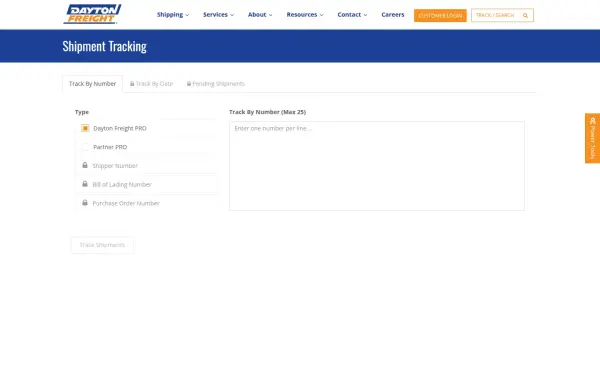Click the search magnifier icon in header

point(525,15)
